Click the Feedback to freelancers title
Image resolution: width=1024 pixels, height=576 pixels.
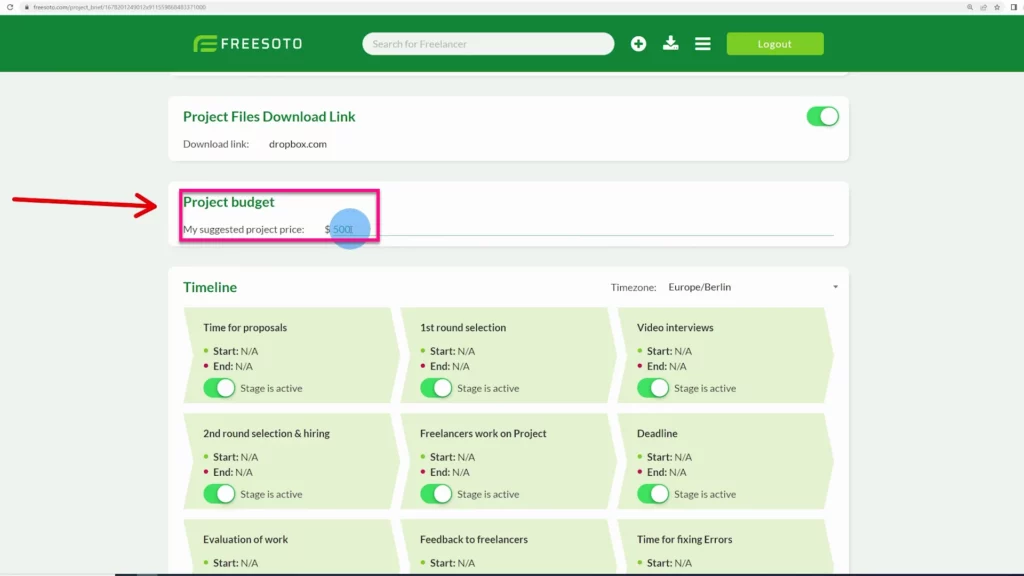(x=473, y=539)
